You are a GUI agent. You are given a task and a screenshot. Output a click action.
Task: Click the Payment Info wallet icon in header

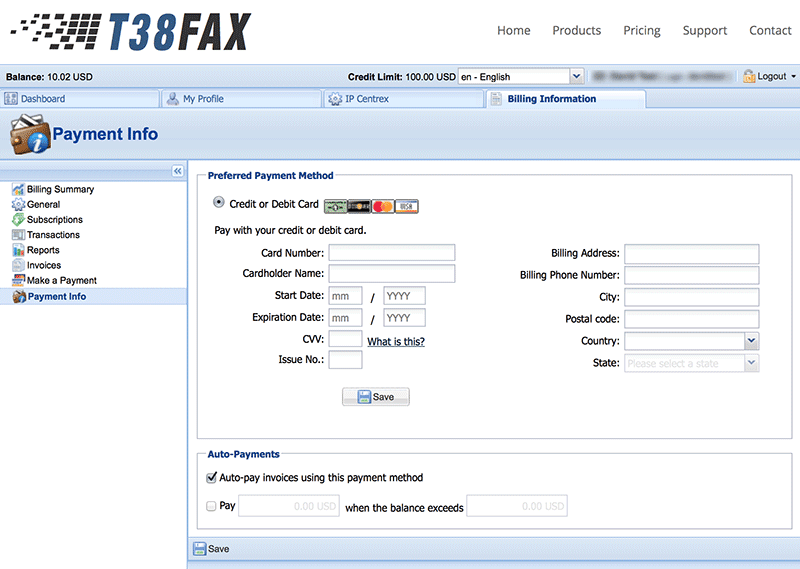[x=30, y=134]
